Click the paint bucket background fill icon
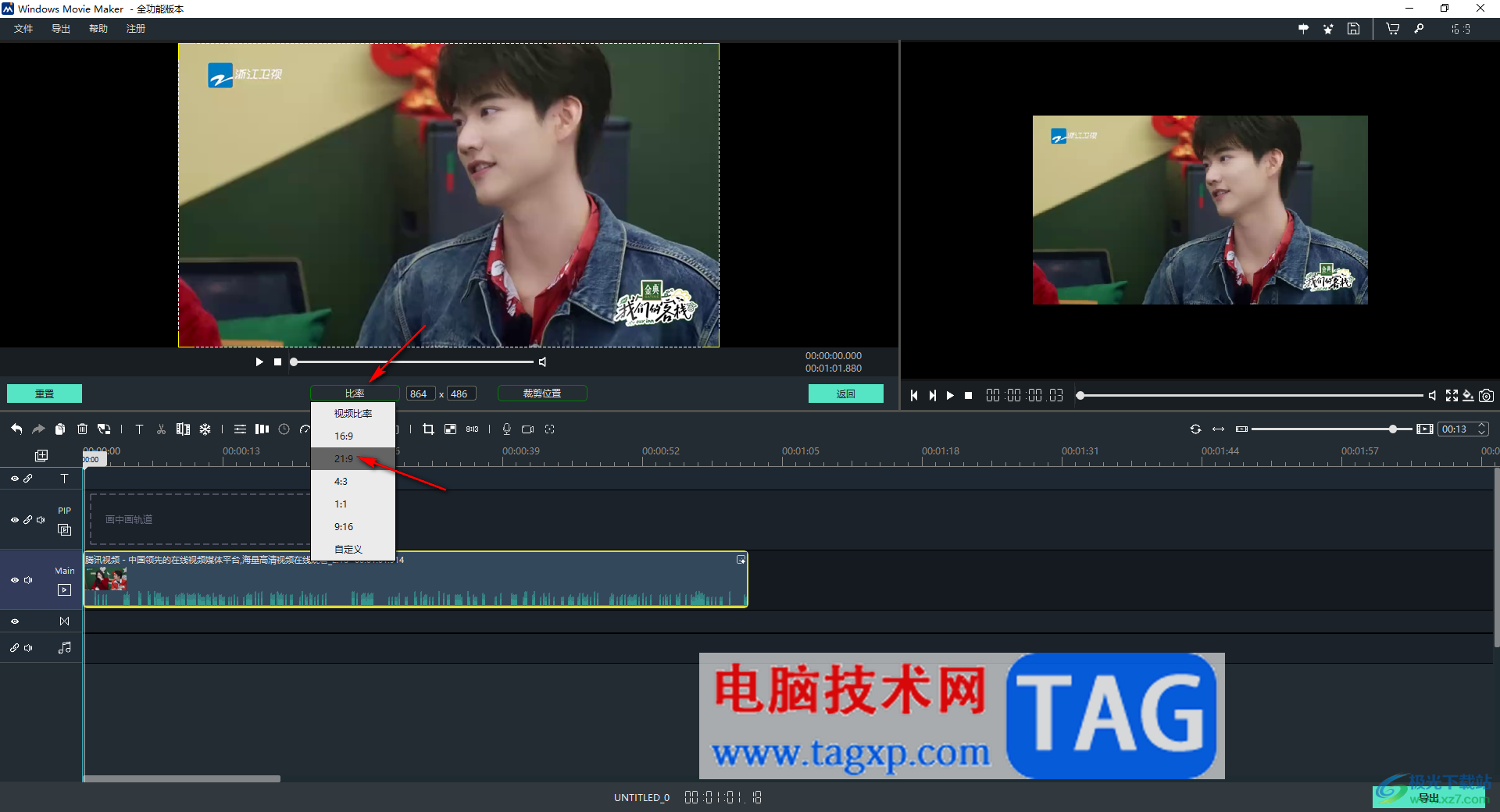Viewport: 1500px width, 812px height. click(1469, 396)
